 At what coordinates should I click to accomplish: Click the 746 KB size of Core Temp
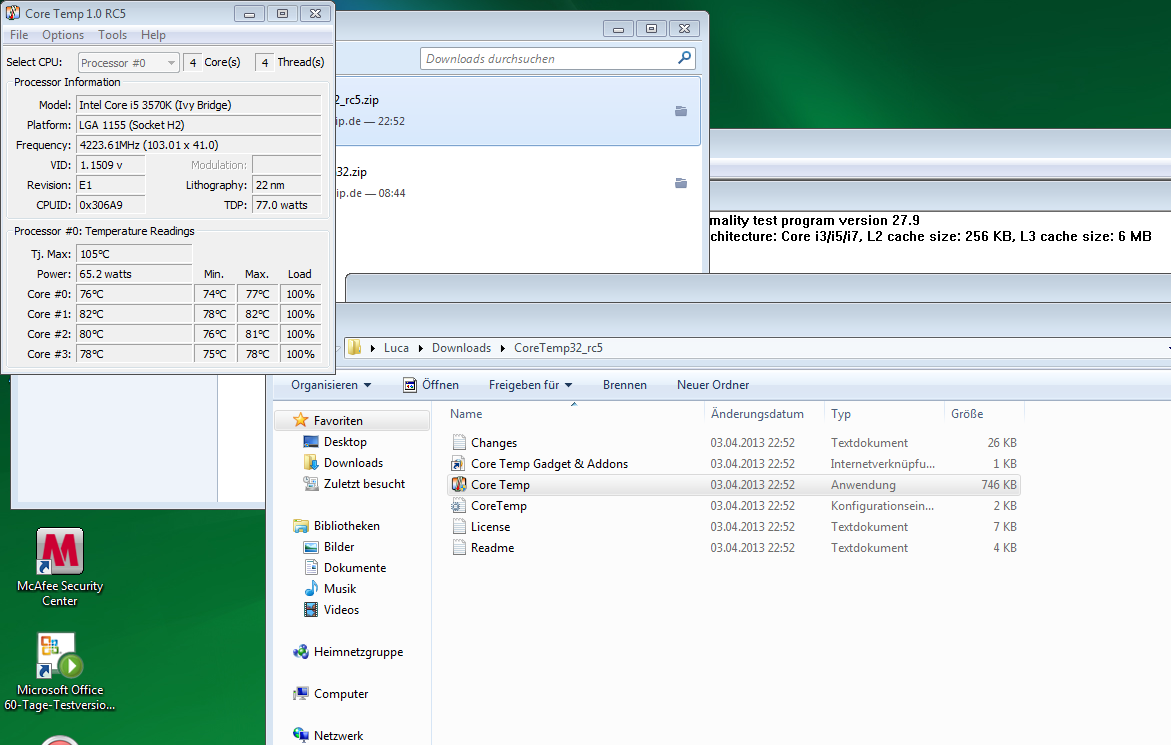tap(998, 484)
